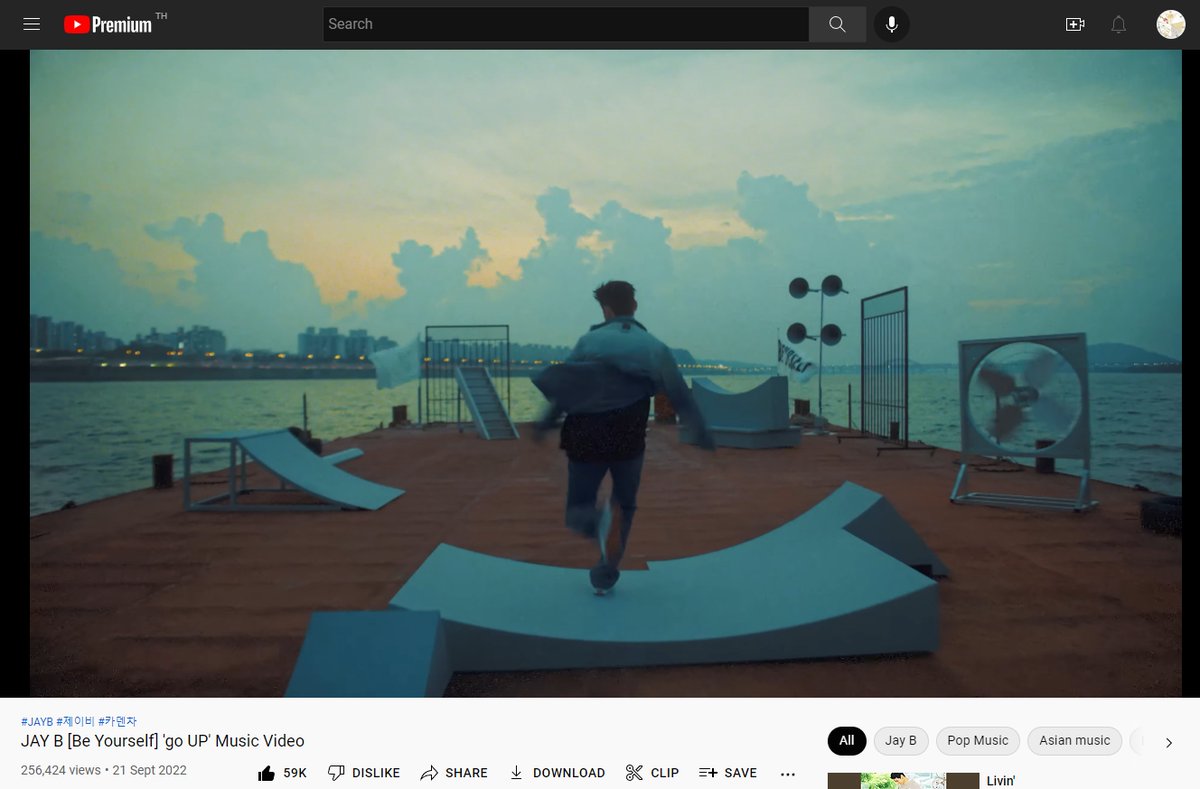Open the hamburger guide menu

pyautogui.click(x=32, y=24)
